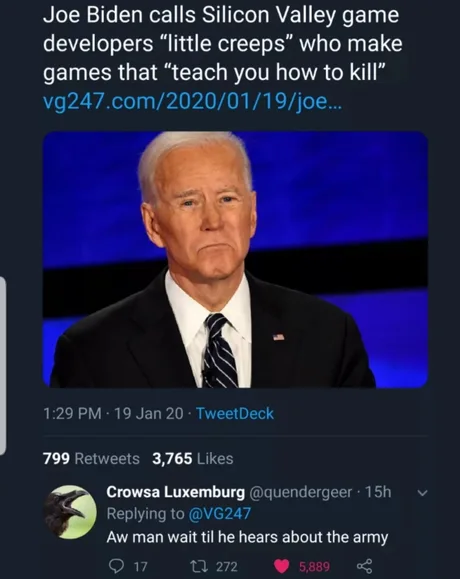View the 799 Retweets list
This screenshot has width=460, height=579.
tap(91, 459)
